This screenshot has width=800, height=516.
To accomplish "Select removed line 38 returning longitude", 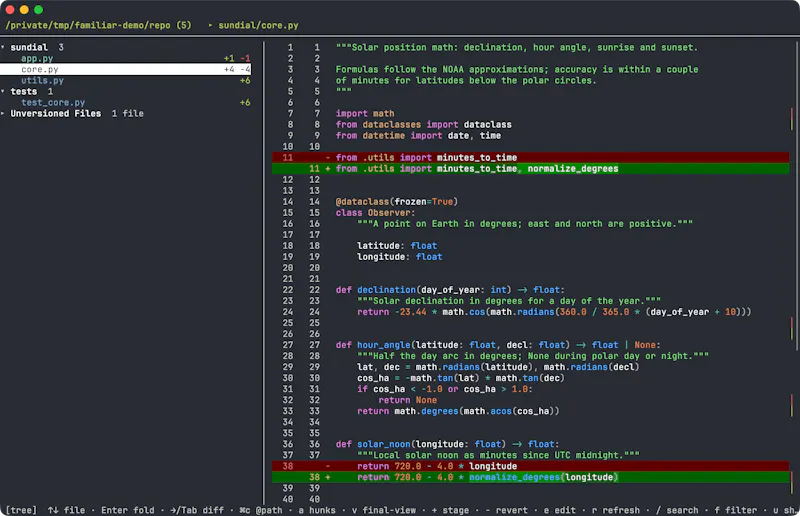I will tap(531, 466).
